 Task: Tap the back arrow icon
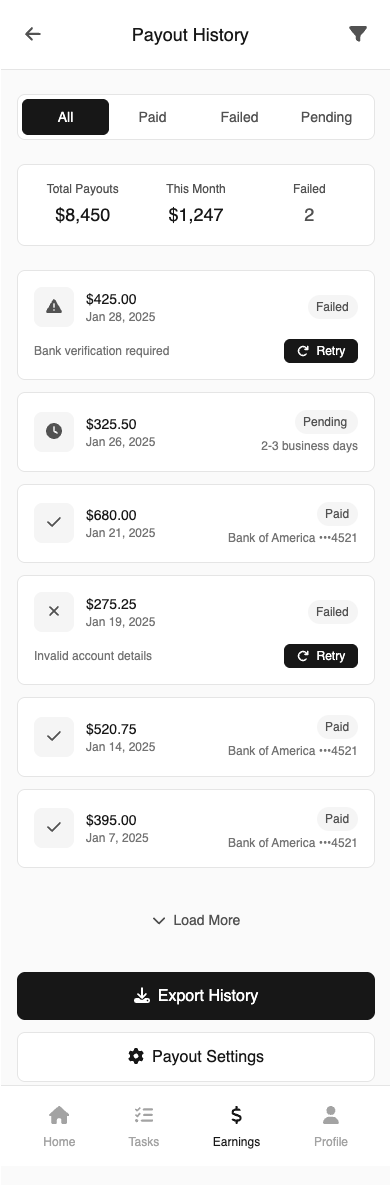[32, 34]
